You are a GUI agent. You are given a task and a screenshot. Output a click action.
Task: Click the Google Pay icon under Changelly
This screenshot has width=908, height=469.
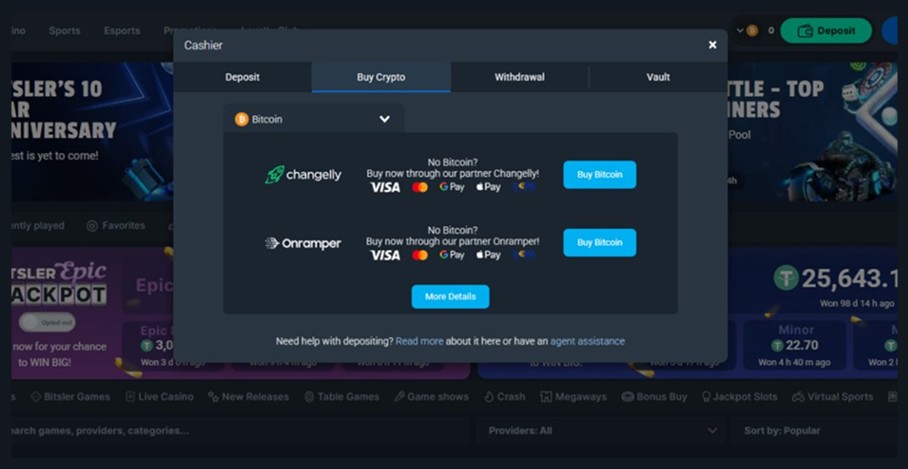(x=452, y=187)
